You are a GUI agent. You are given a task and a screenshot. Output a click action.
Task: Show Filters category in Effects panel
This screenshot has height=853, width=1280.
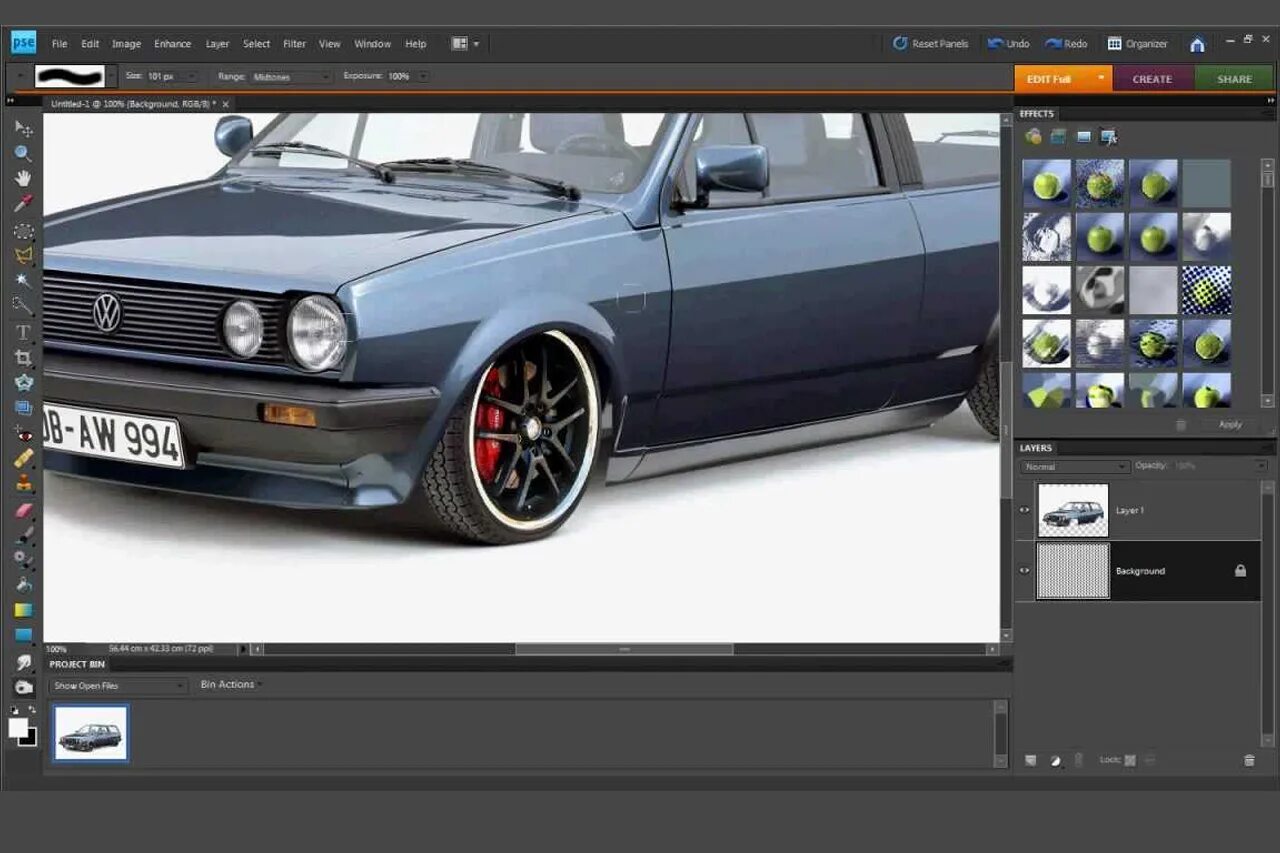pyautogui.click(x=1034, y=137)
